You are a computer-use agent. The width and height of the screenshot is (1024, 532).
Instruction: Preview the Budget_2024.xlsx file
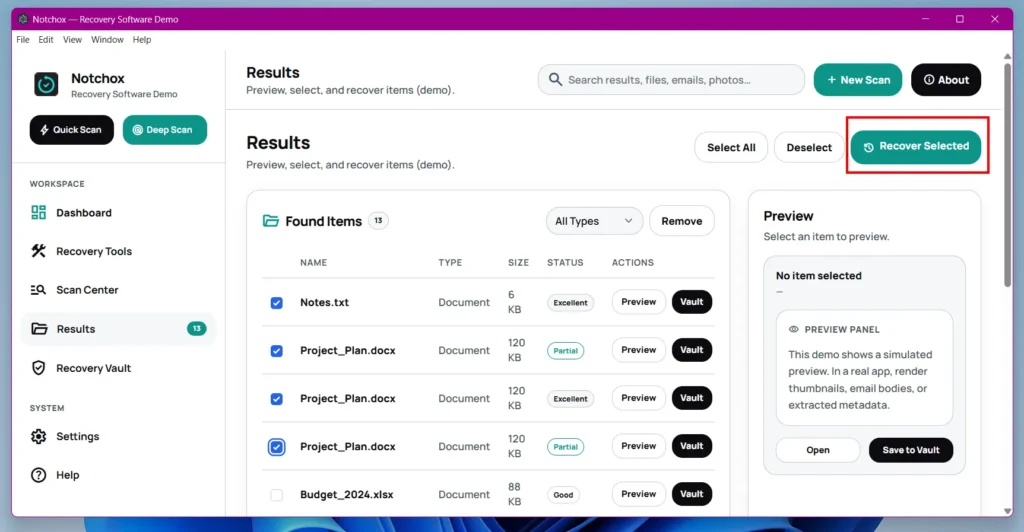point(638,493)
